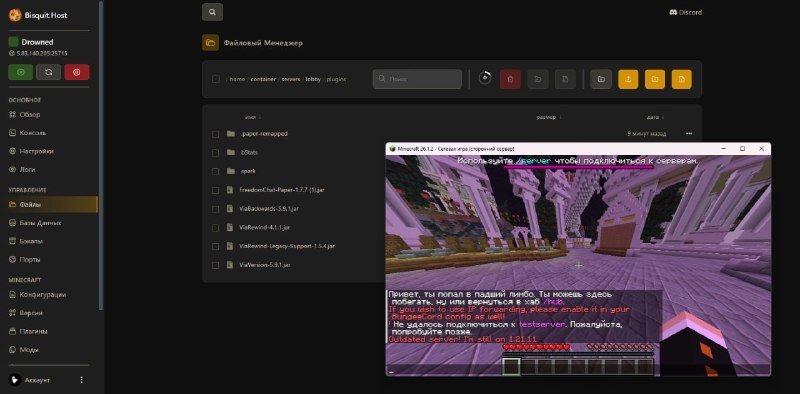The height and width of the screenshot is (394, 800).
Task: Open Бэкапы section icon
Action: (x=13, y=241)
